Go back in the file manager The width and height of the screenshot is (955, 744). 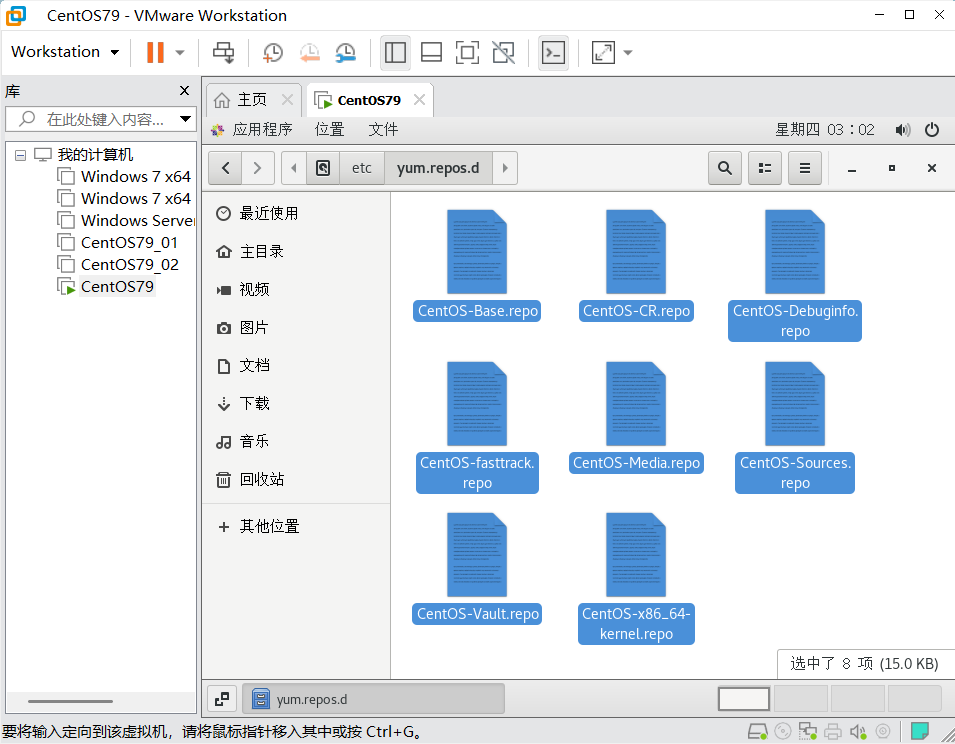click(226, 168)
